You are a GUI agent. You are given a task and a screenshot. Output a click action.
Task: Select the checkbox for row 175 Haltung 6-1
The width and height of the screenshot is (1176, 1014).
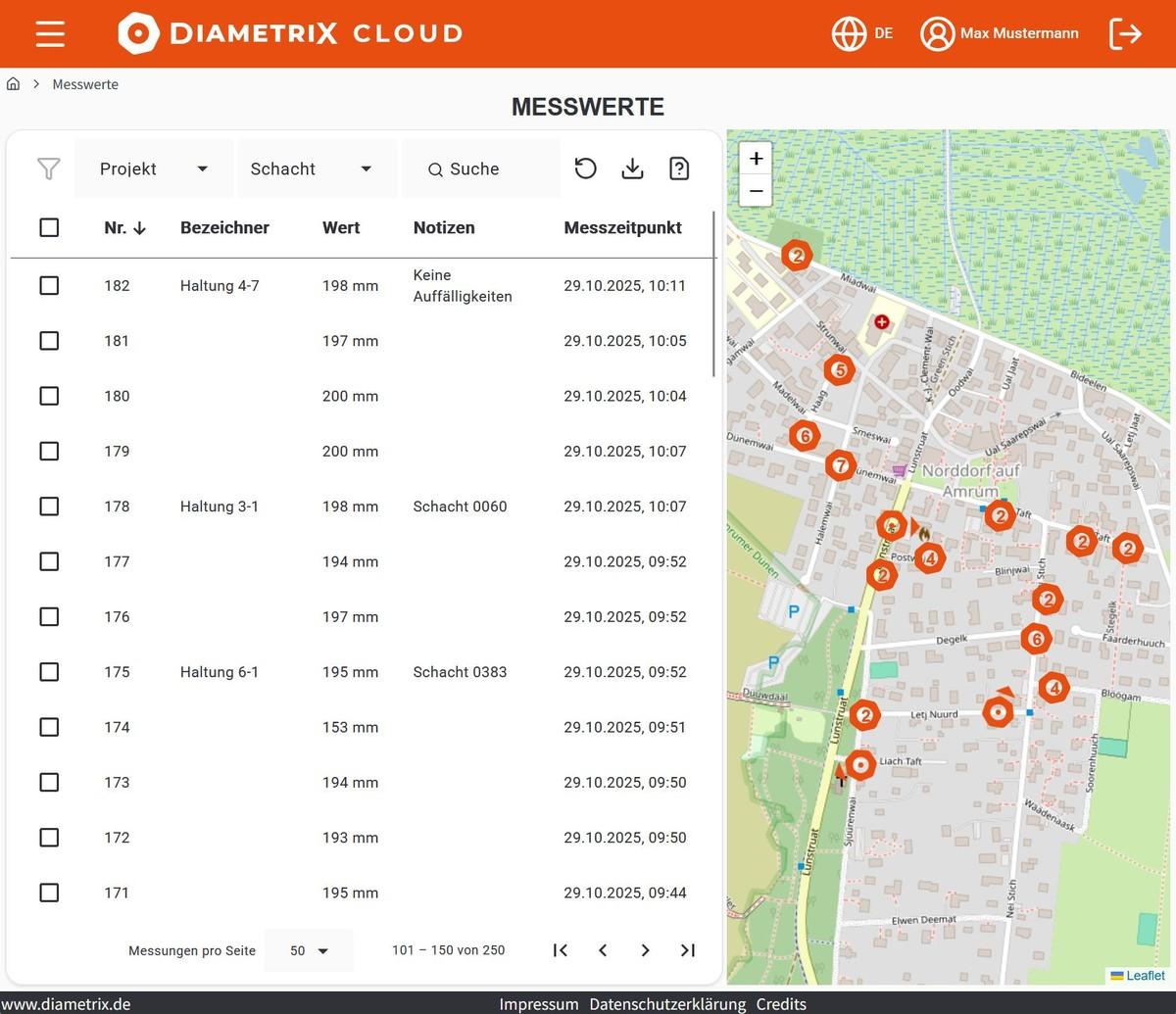(x=49, y=672)
